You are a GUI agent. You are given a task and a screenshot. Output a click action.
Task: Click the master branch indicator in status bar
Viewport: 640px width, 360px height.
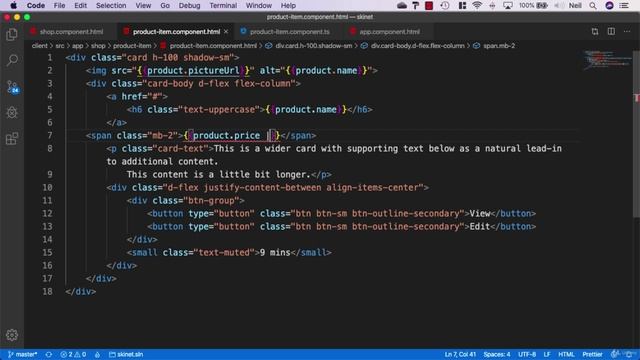pyautogui.click(x=23, y=354)
